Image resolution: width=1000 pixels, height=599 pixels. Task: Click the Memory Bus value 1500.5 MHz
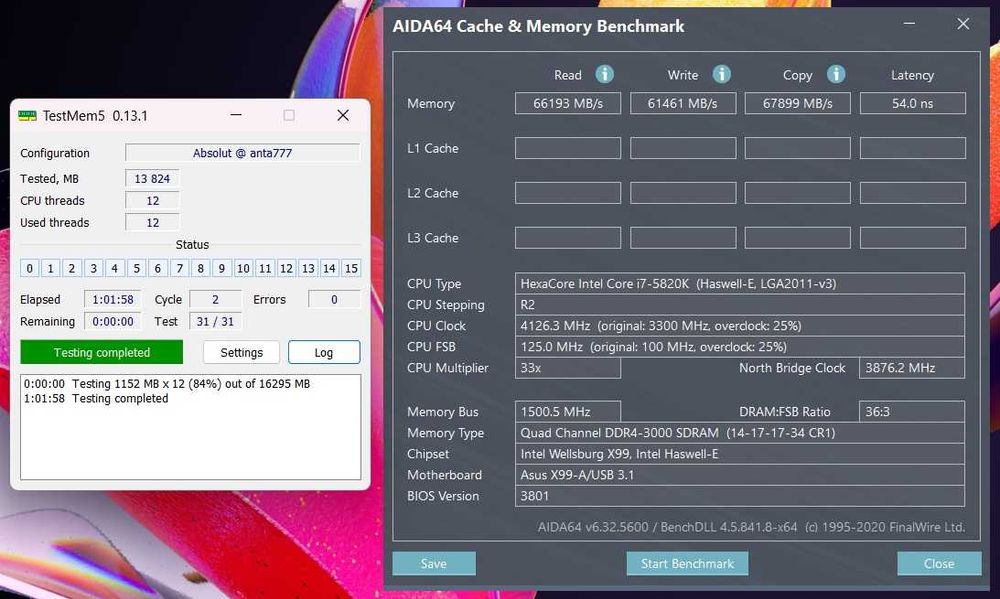(x=568, y=411)
